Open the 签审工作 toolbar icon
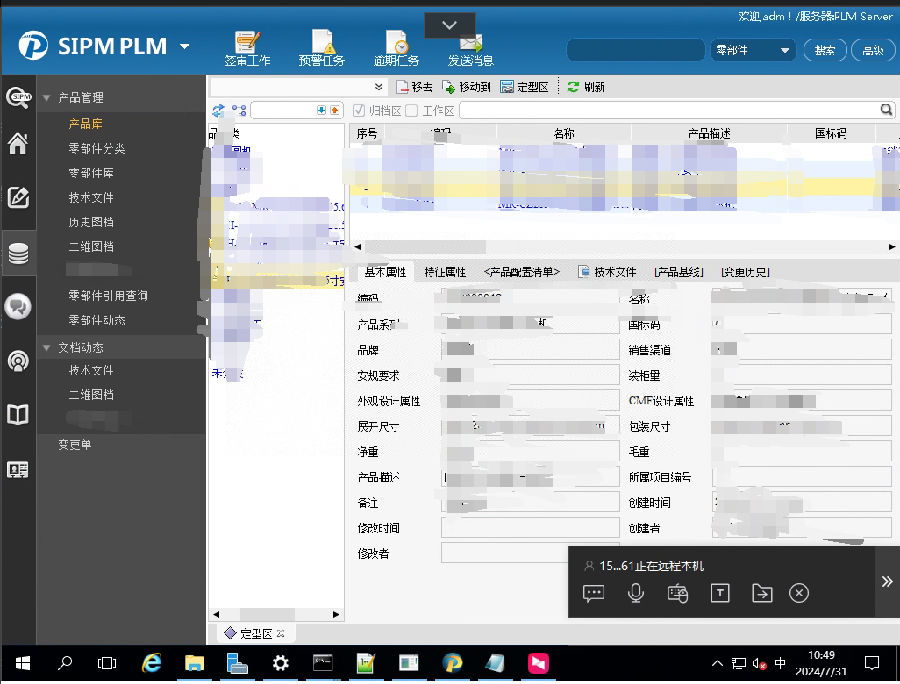This screenshot has width=900, height=684. tap(247, 44)
